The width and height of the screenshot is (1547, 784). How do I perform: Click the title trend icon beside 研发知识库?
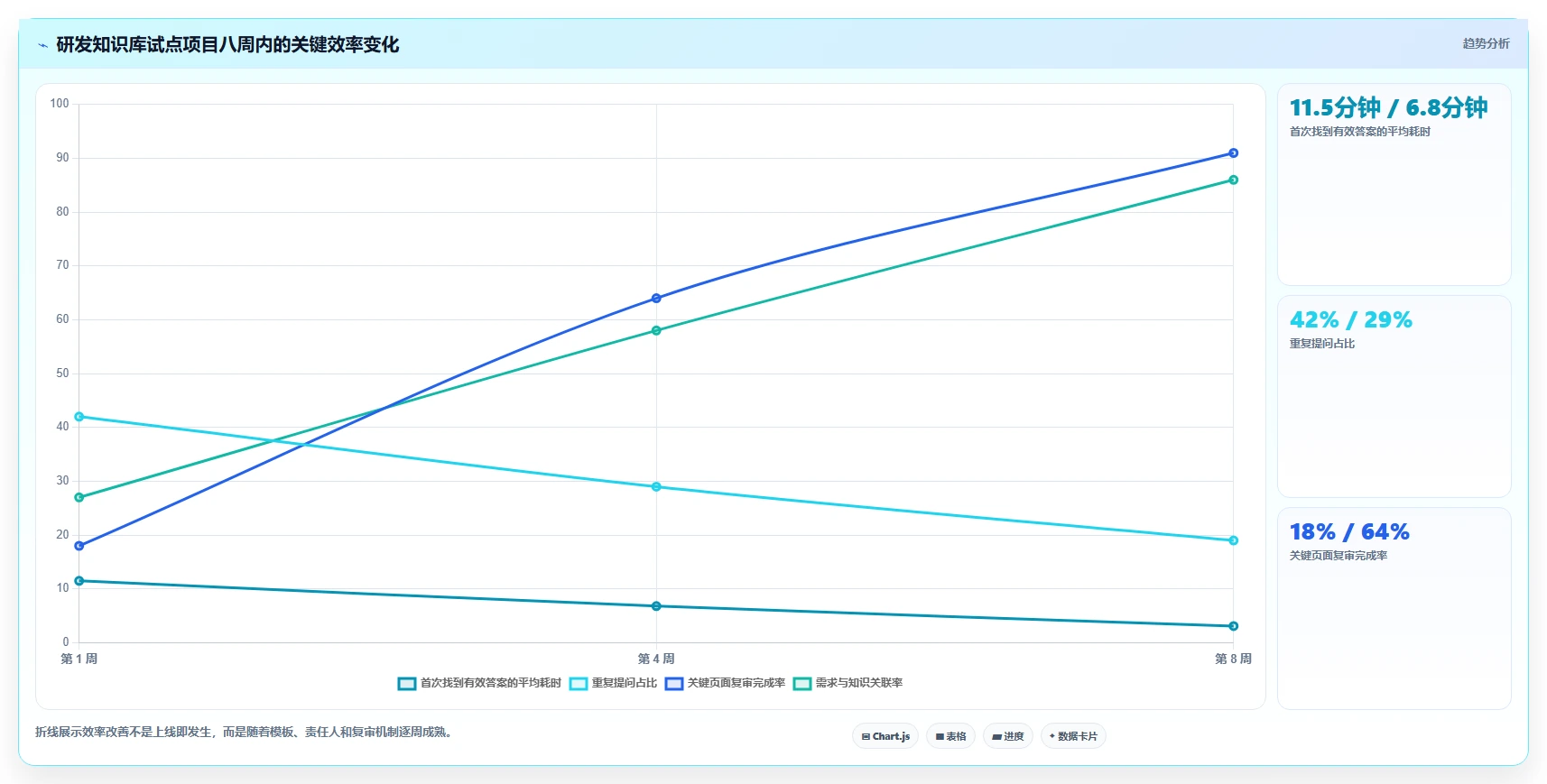(x=42, y=45)
